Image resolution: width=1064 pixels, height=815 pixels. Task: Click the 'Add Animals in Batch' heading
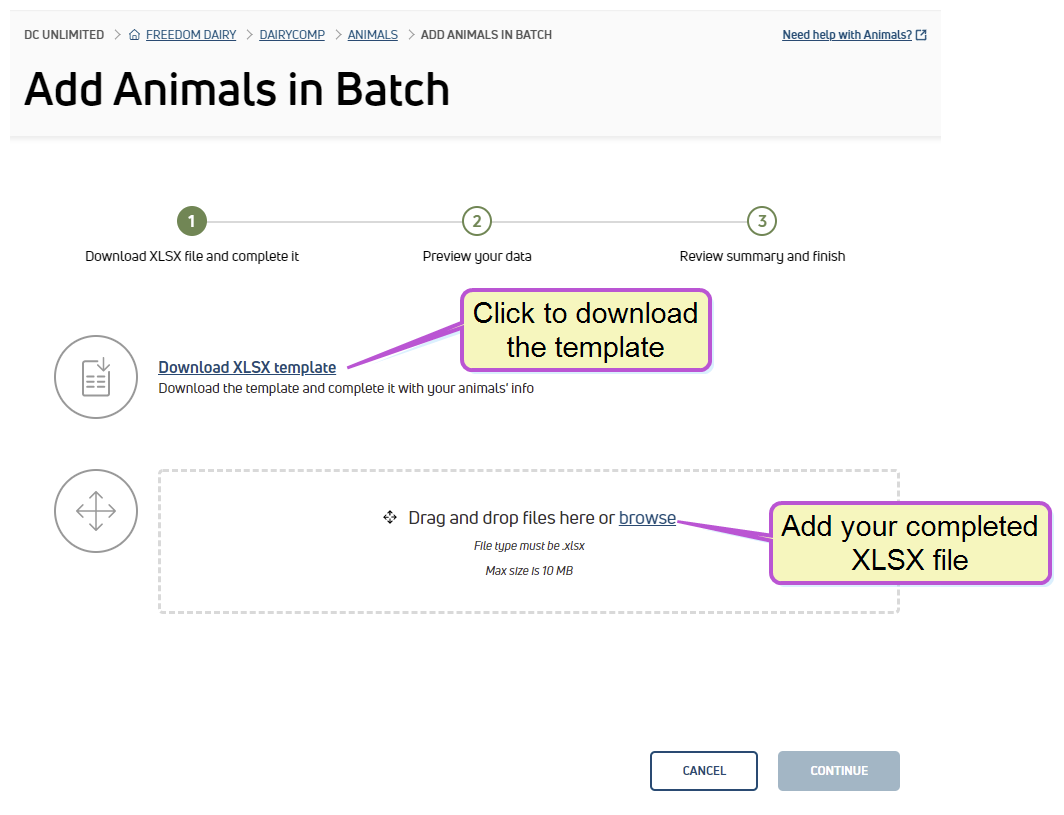tap(237, 90)
